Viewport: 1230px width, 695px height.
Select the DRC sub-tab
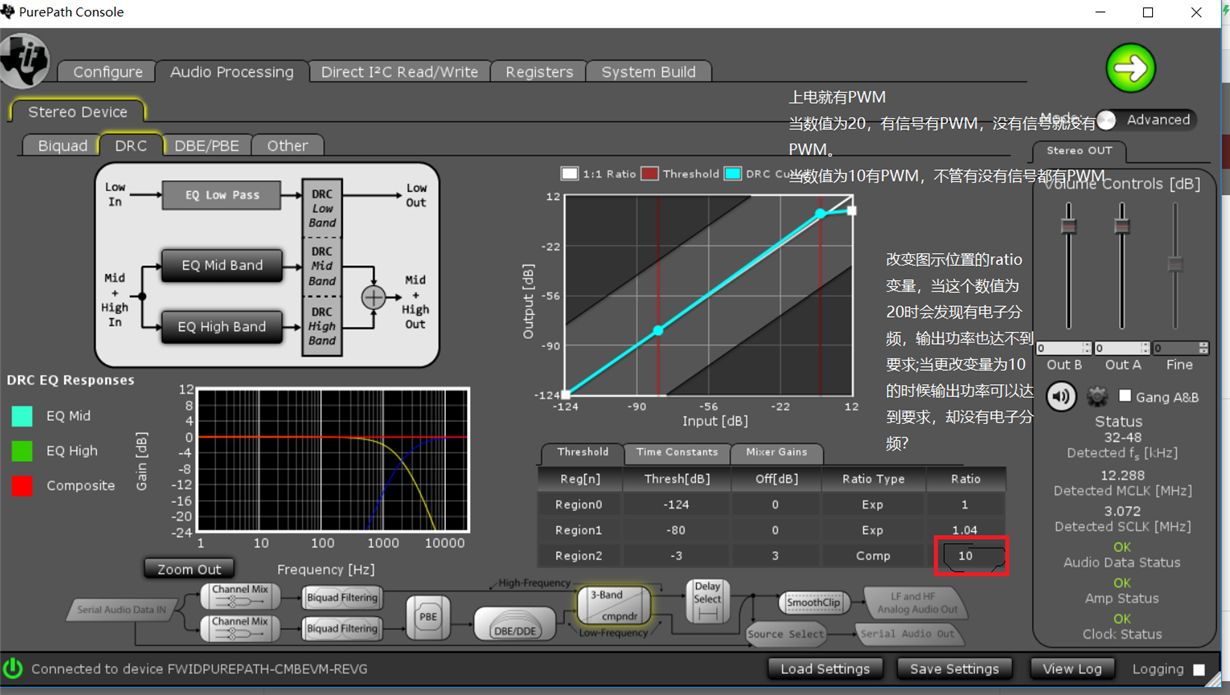[x=131, y=146]
